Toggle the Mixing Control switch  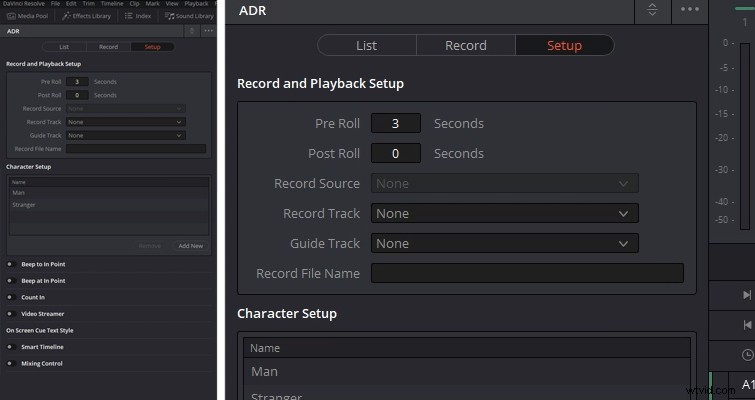pos(11,363)
